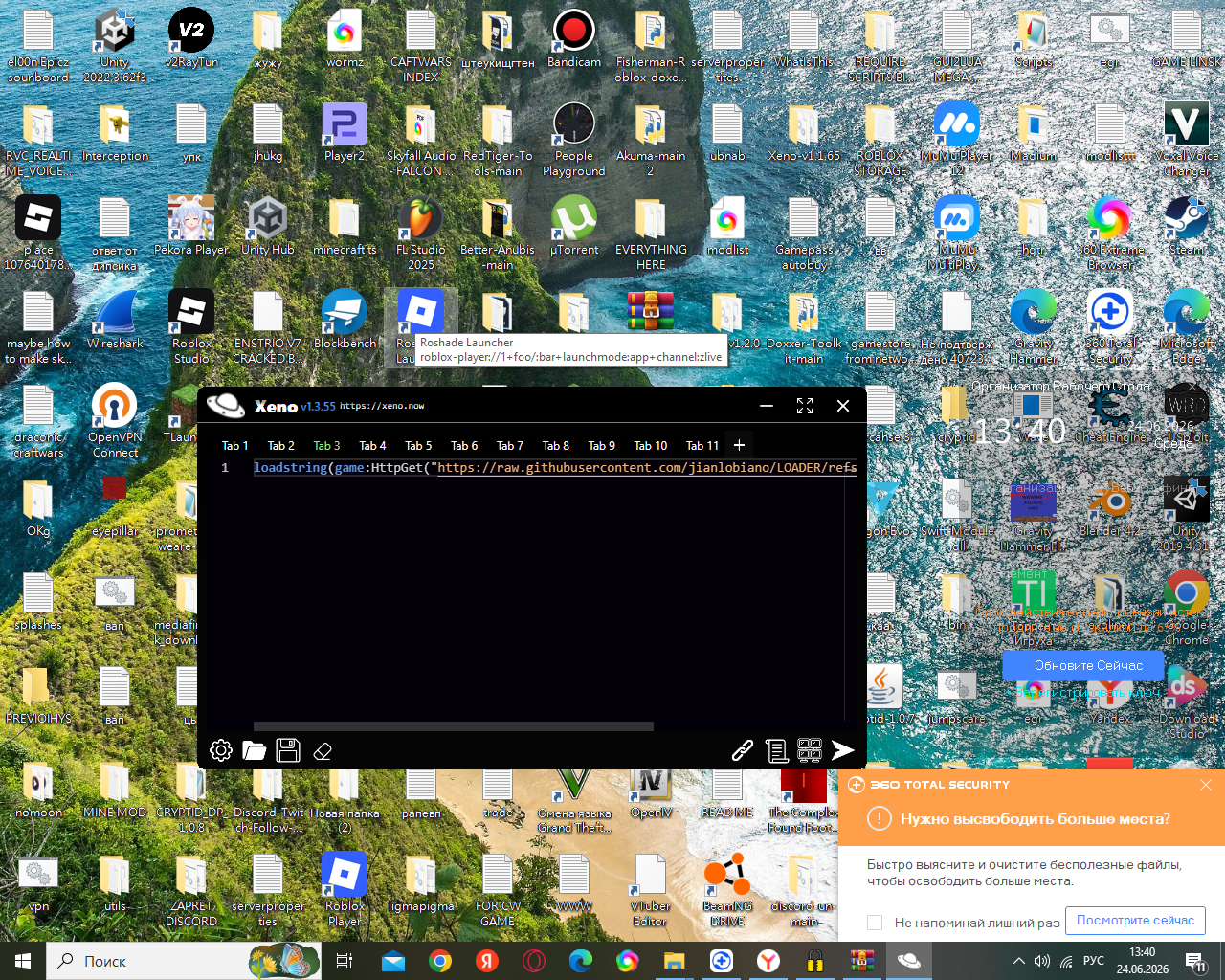Select Tab 3 in Xeno

click(327, 445)
